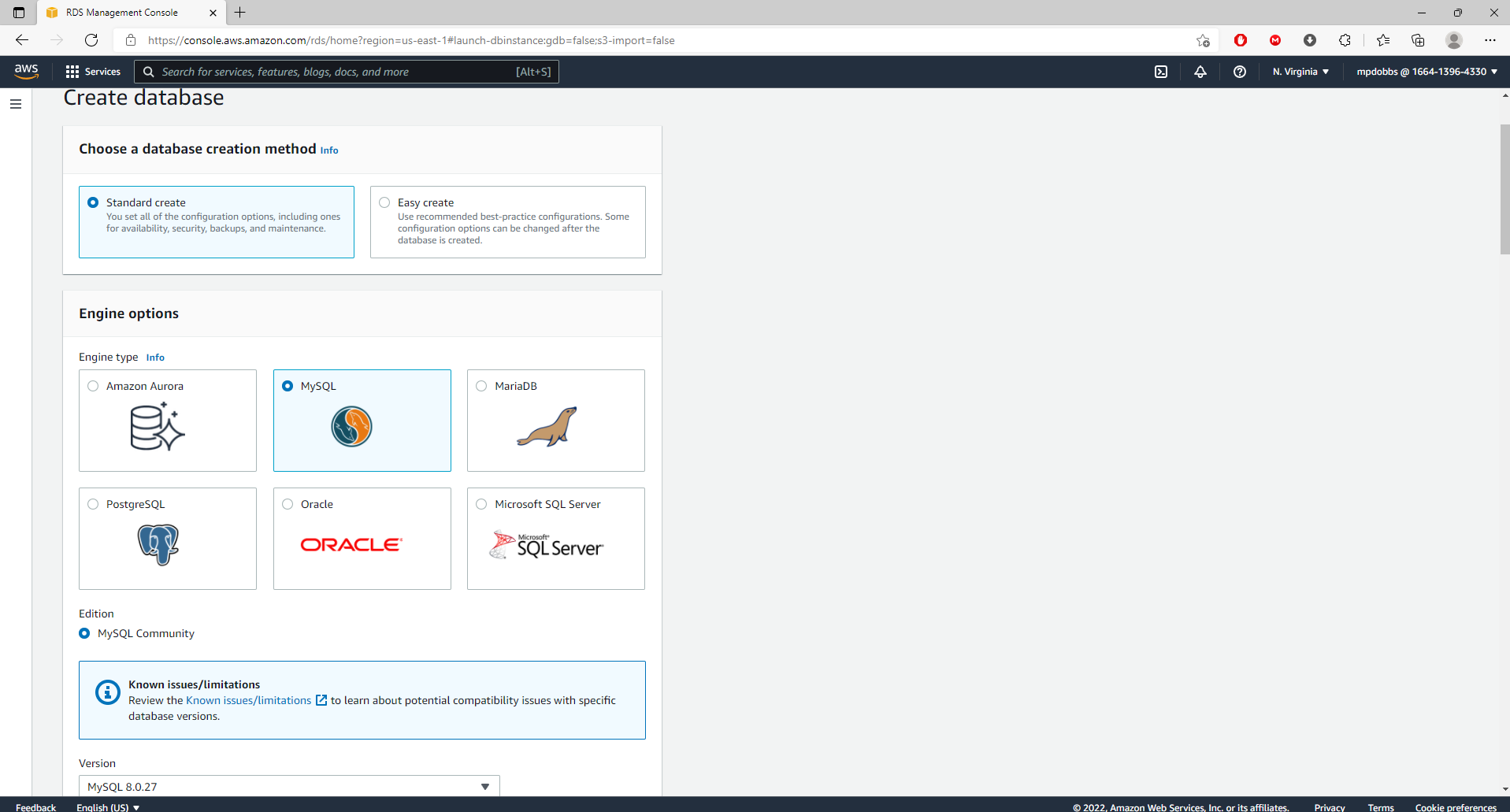The image size is (1510, 812).
Task: Open the Known issues/limitations link
Action: [x=249, y=700]
